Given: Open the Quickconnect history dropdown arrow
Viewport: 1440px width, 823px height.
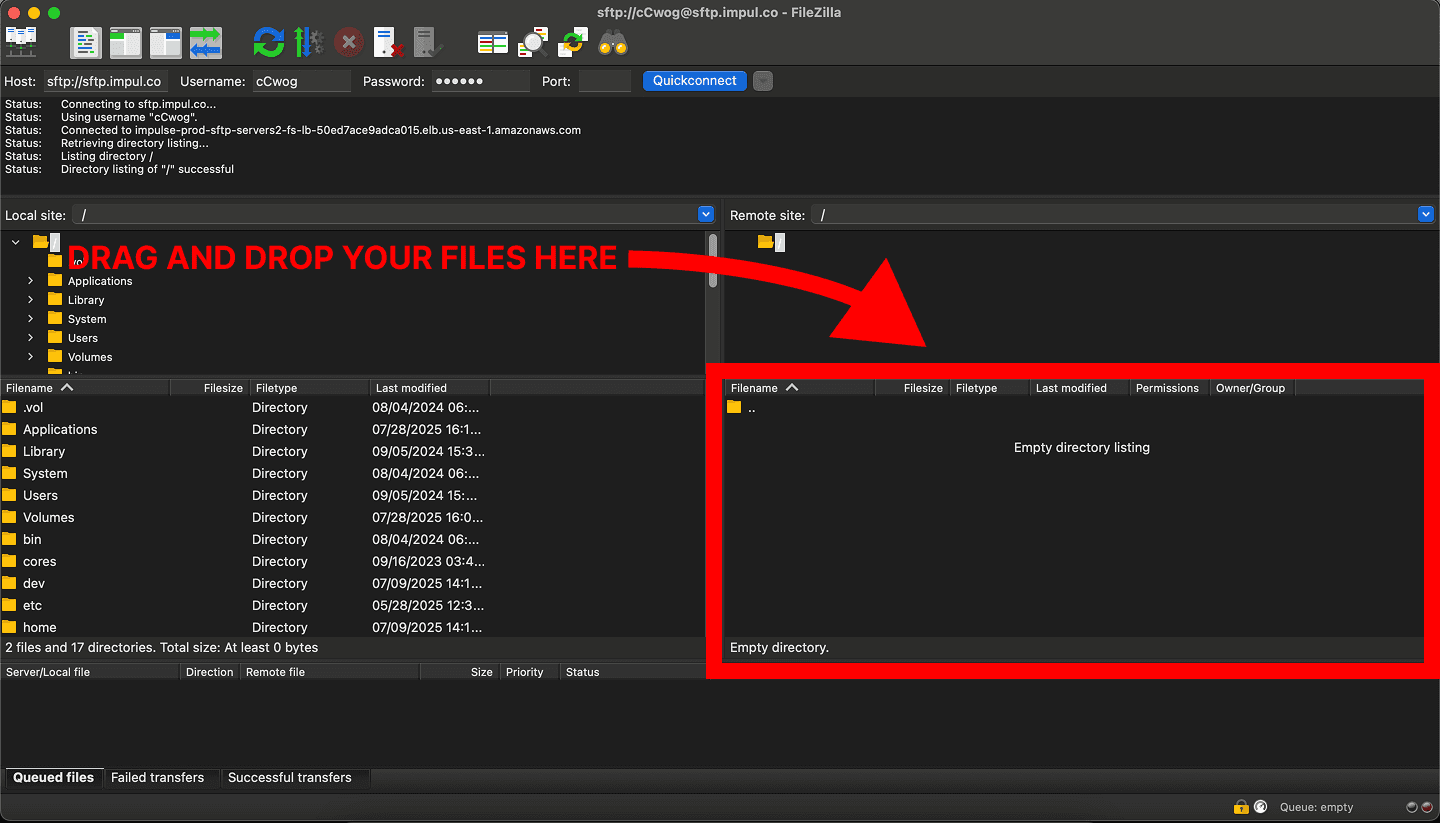Looking at the screenshot, I should point(763,81).
